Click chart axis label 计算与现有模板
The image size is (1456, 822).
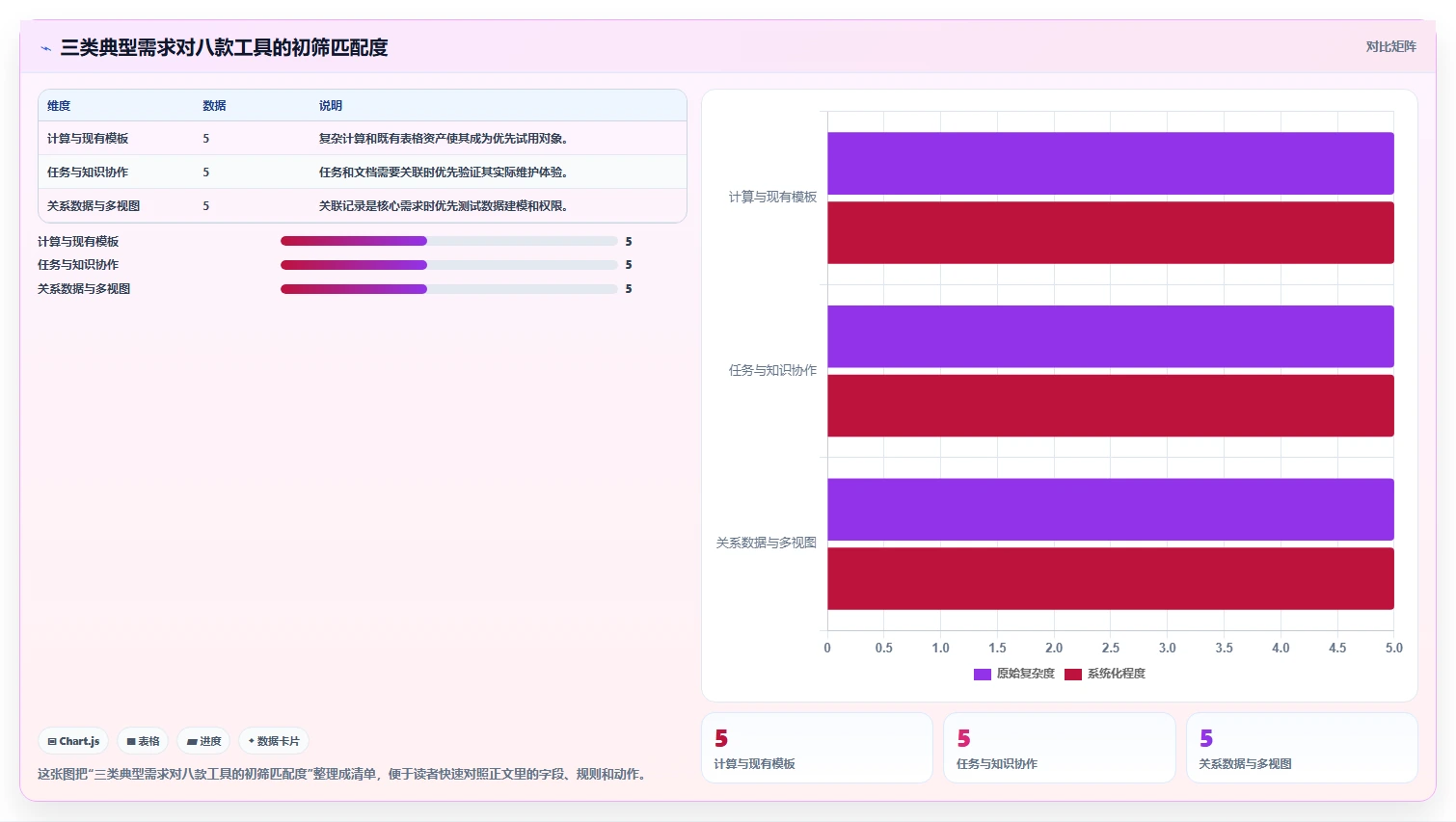coord(772,198)
